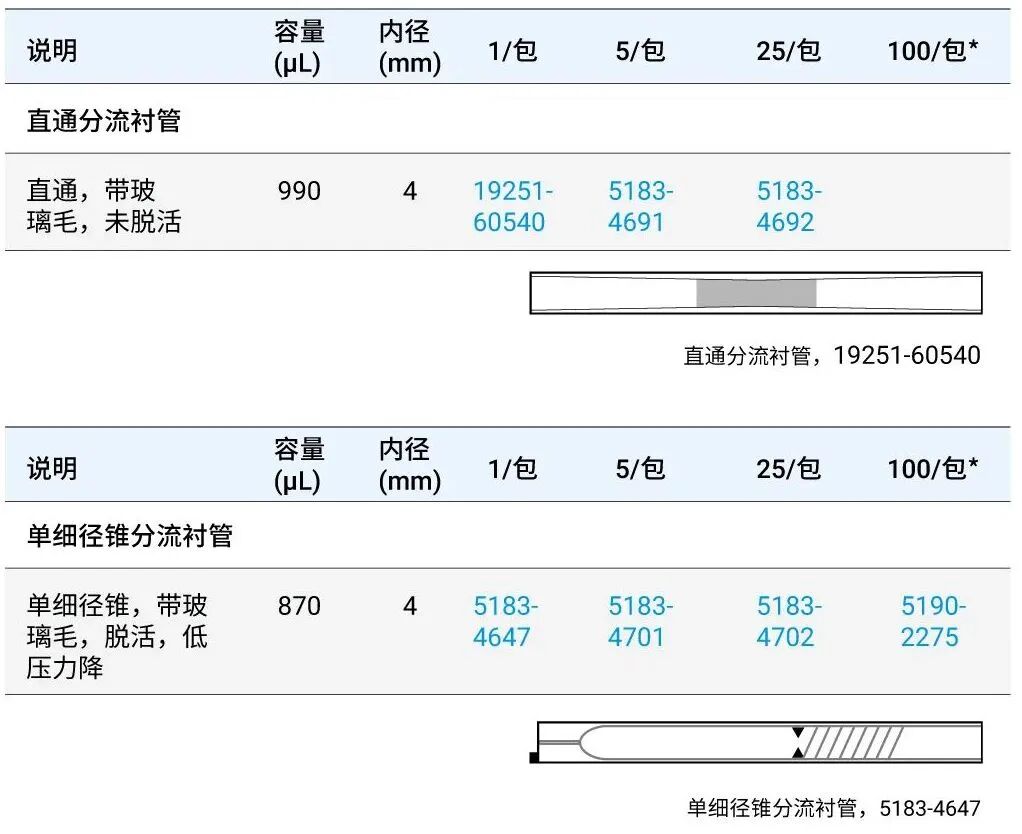Open part number 19251-60540 in 1/包 column

512,206
